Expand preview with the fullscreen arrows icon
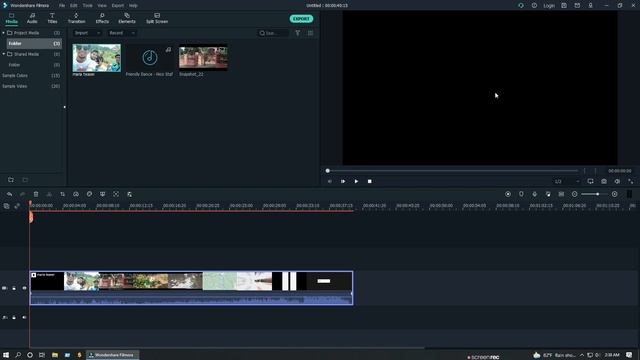 click(x=631, y=181)
